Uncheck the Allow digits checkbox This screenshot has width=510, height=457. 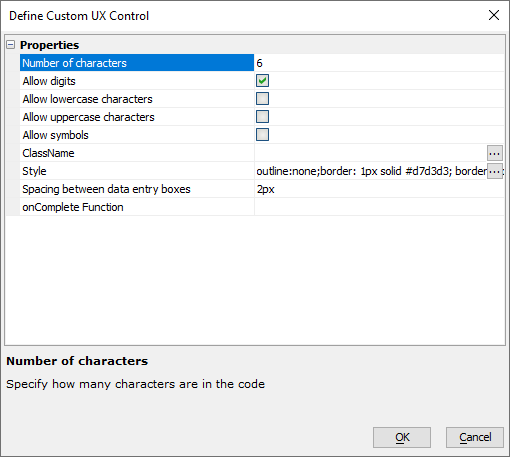[262, 81]
